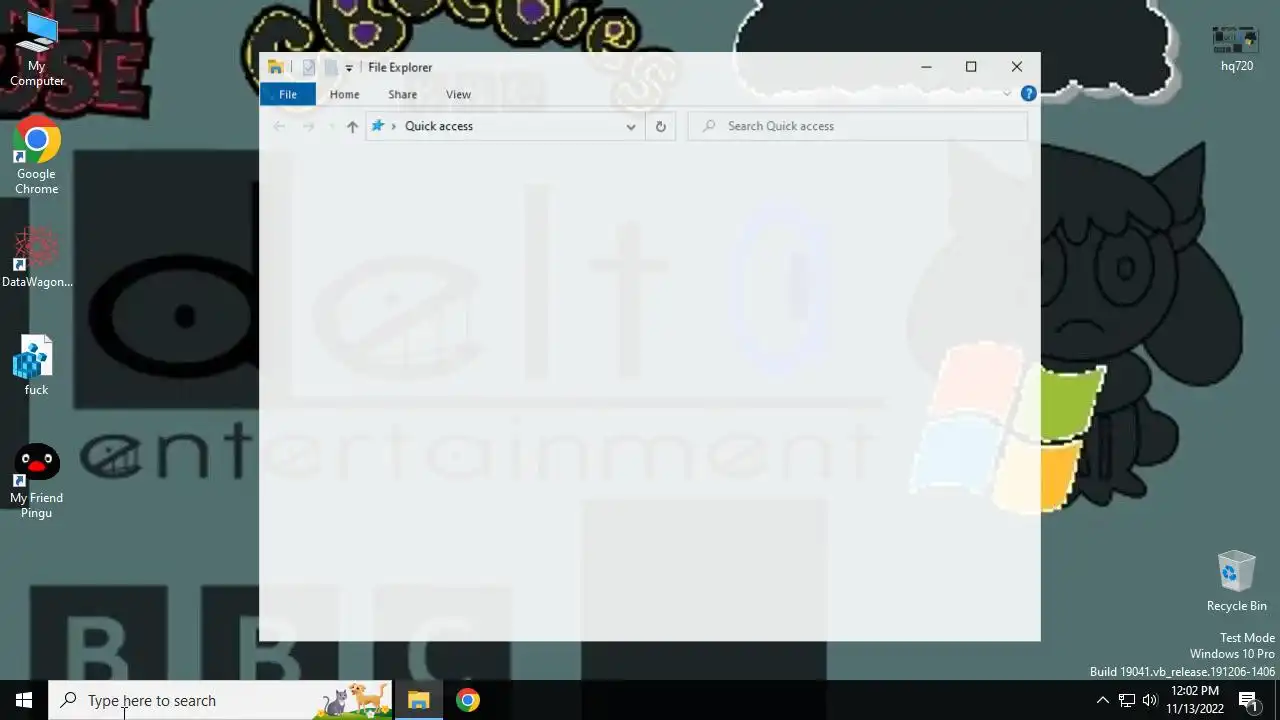Select the My Friend Pingu desktop icon
This screenshot has height=720, width=1280.
37,481
